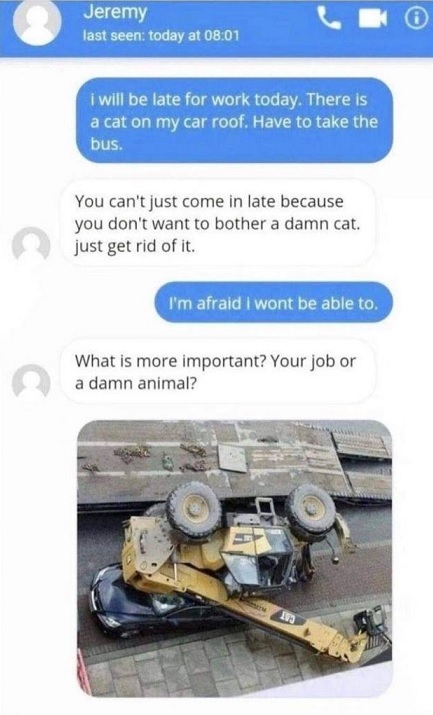Start a video call with Jeremy
The image size is (433, 715).
(373, 18)
